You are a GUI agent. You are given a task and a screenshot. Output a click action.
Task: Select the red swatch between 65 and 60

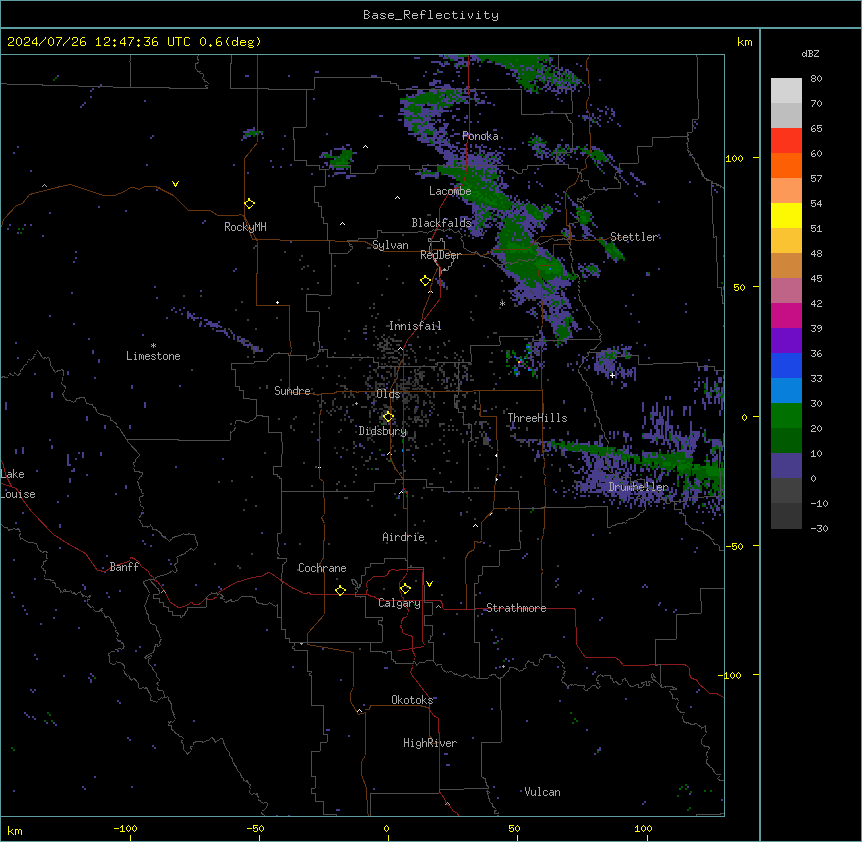pyautogui.click(x=786, y=141)
